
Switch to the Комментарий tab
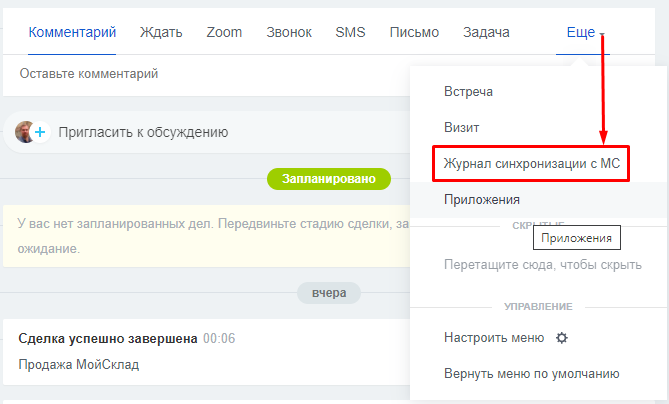(x=72, y=32)
